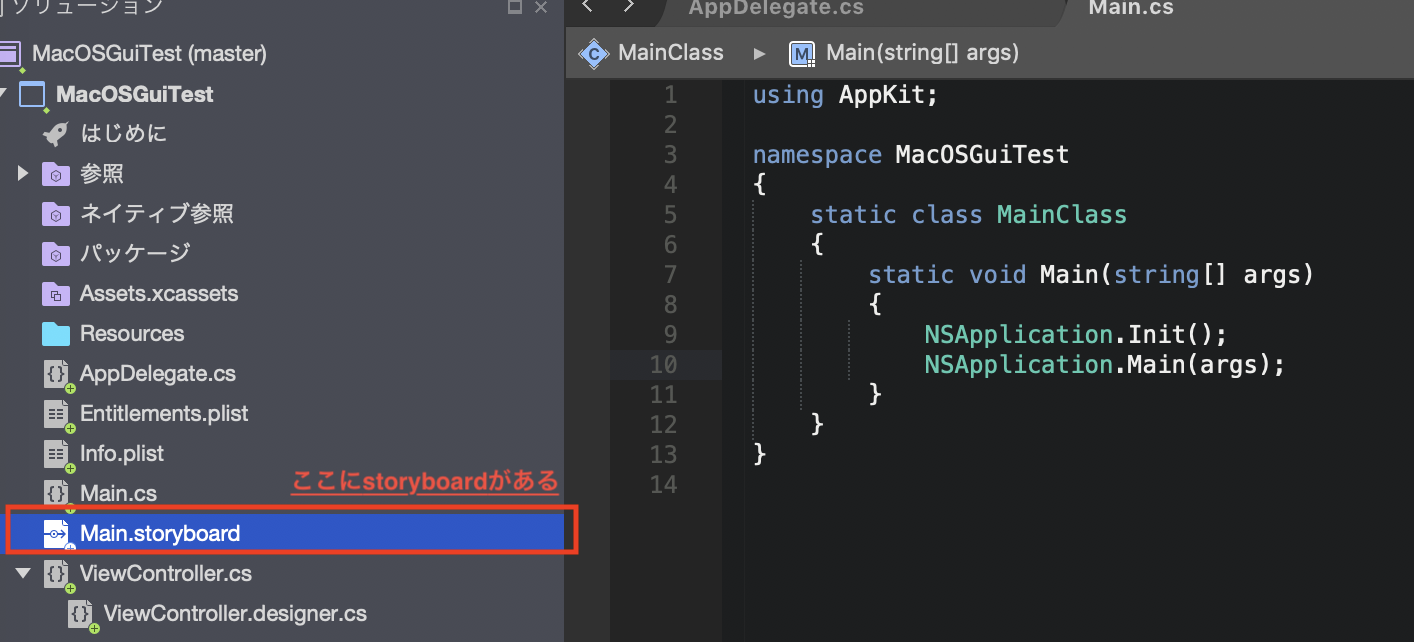1414x642 pixels.
Task: Click the rocket icon beside はじめに
Action: click(56, 134)
